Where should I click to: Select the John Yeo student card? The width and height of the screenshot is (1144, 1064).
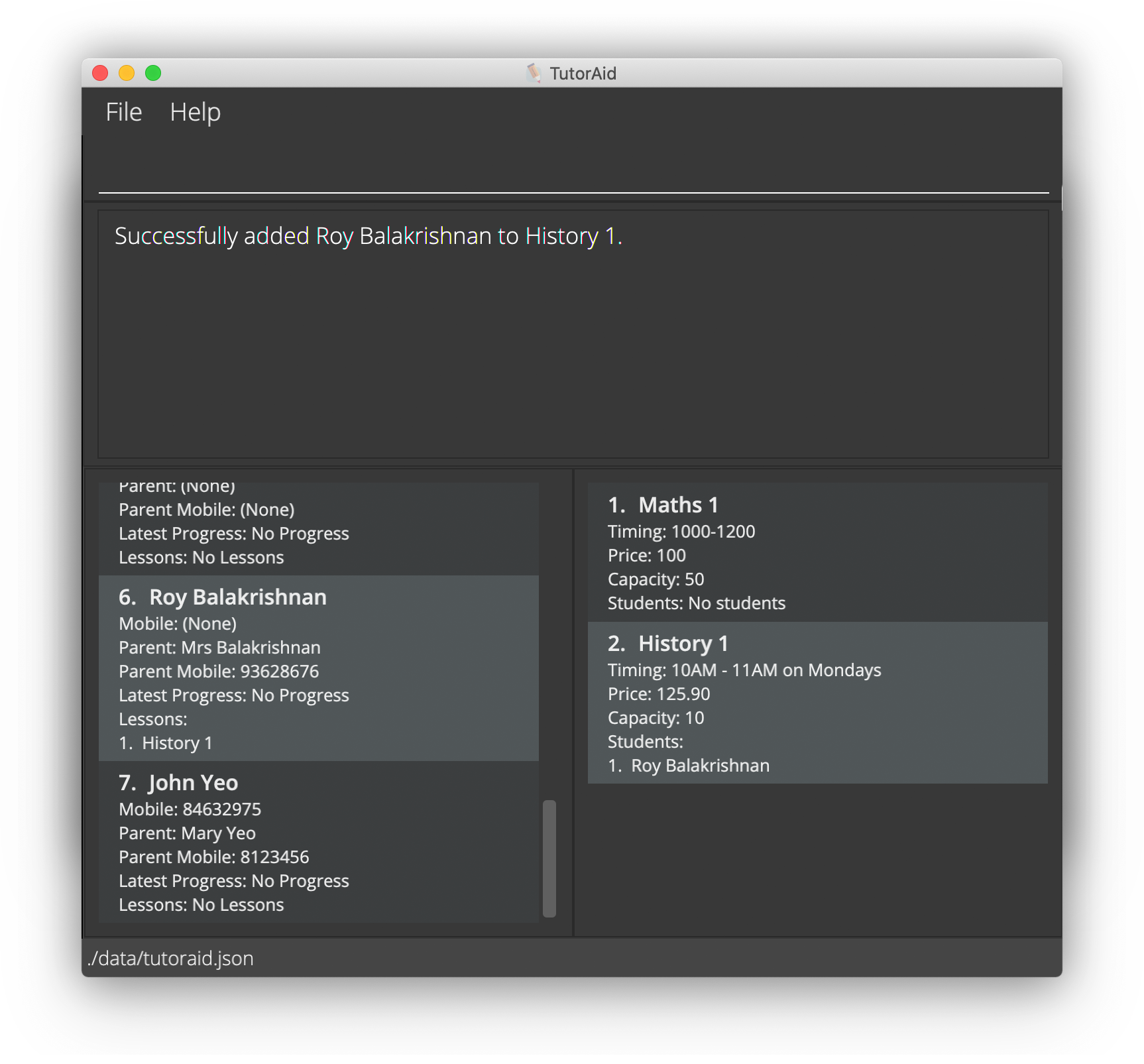tap(318, 842)
